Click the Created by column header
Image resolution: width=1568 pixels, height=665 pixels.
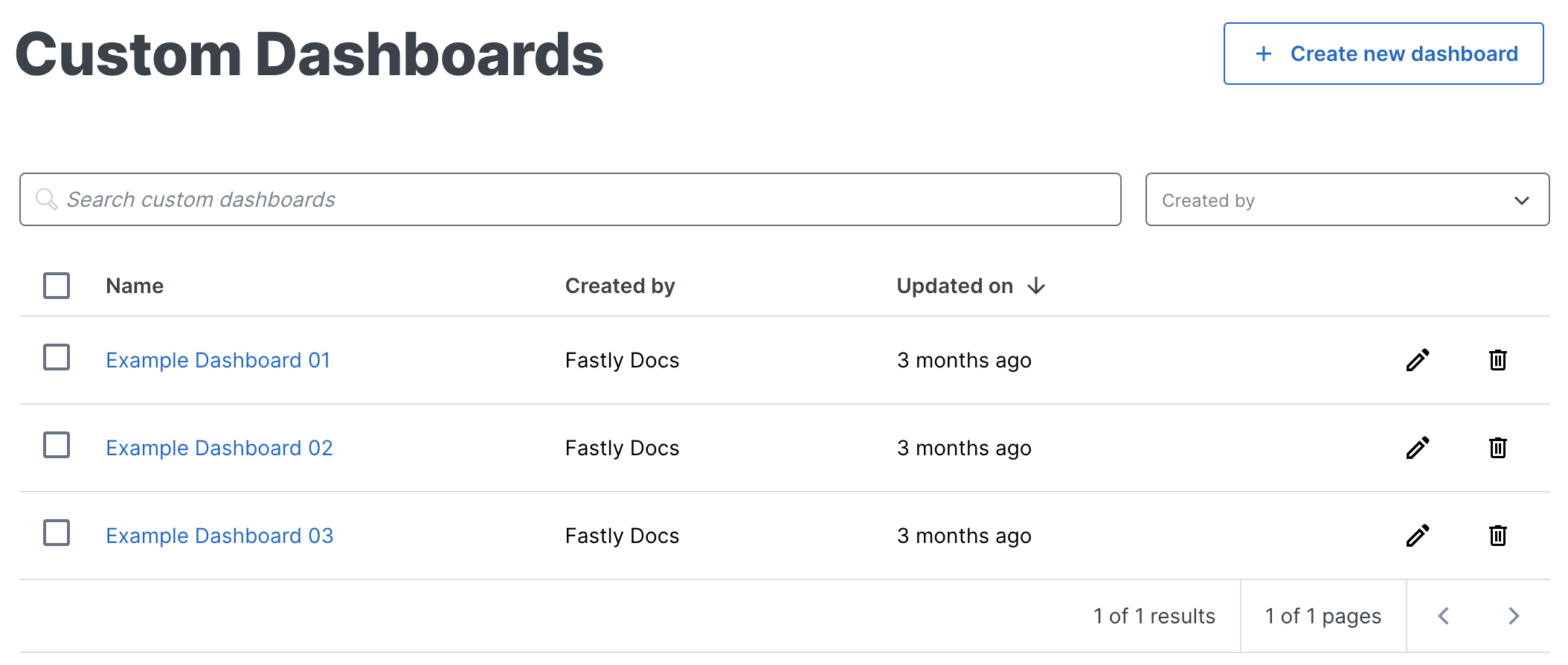tap(620, 286)
